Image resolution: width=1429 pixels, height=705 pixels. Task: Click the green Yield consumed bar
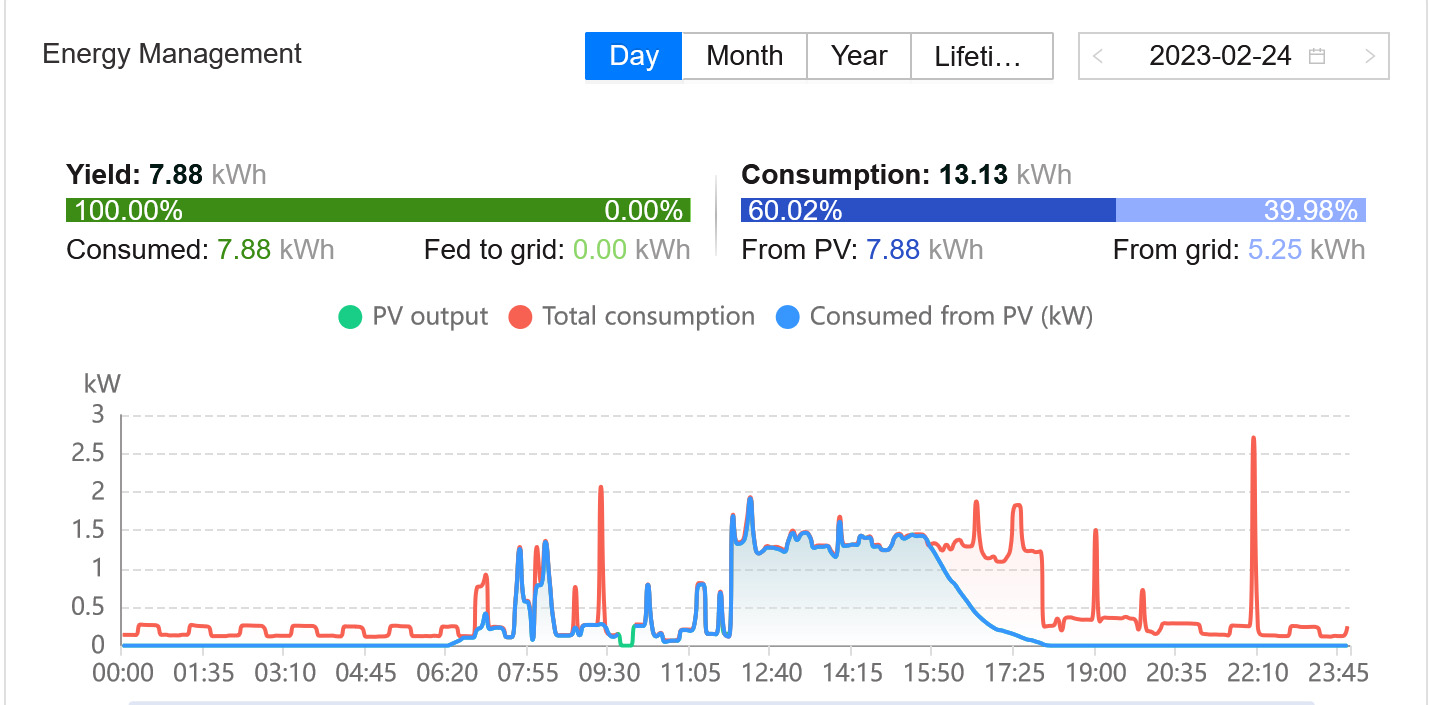[378, 210]
